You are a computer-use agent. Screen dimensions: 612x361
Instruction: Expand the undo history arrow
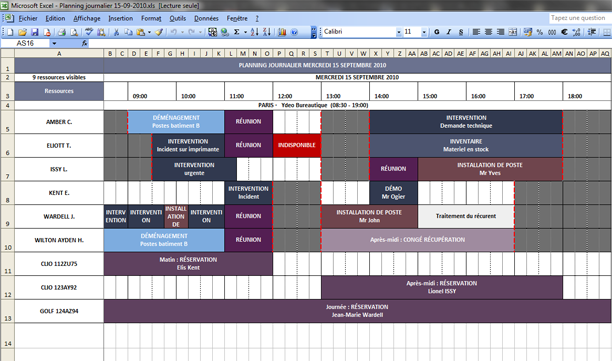(x=182, y=32)
